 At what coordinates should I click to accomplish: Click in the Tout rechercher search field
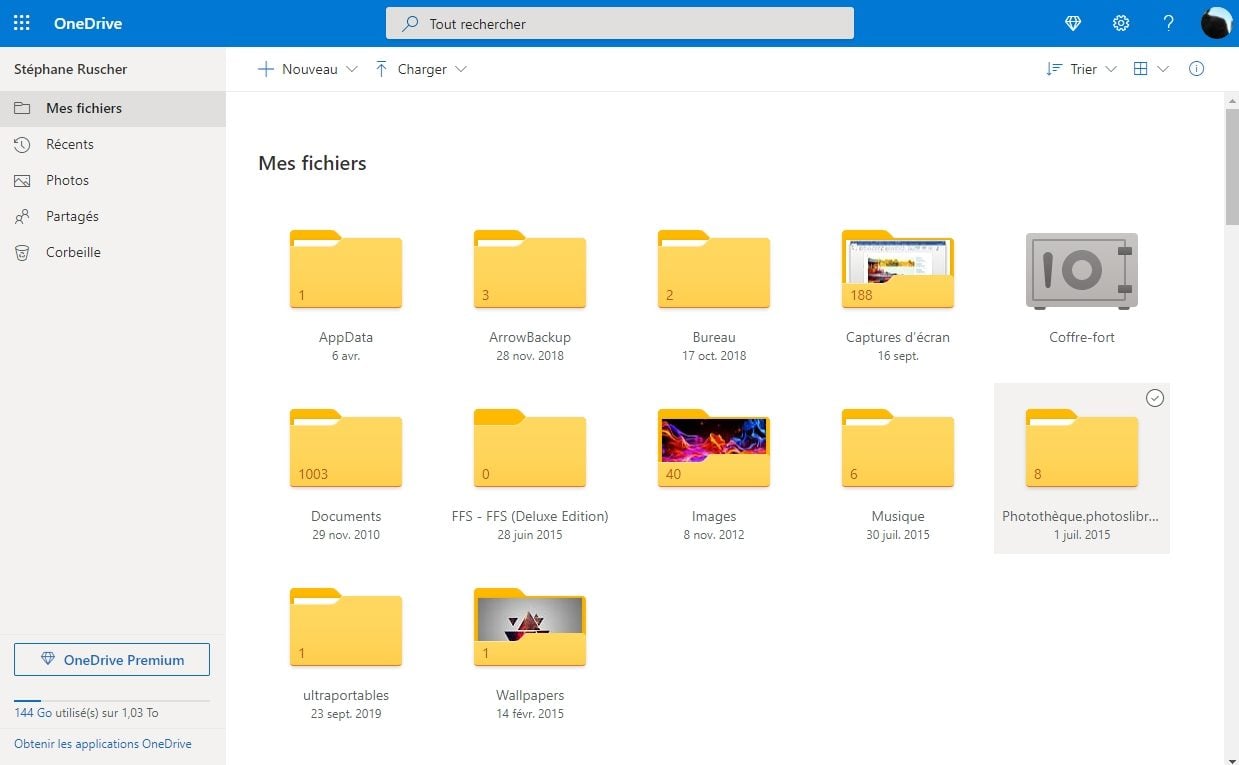pos(620,23)
